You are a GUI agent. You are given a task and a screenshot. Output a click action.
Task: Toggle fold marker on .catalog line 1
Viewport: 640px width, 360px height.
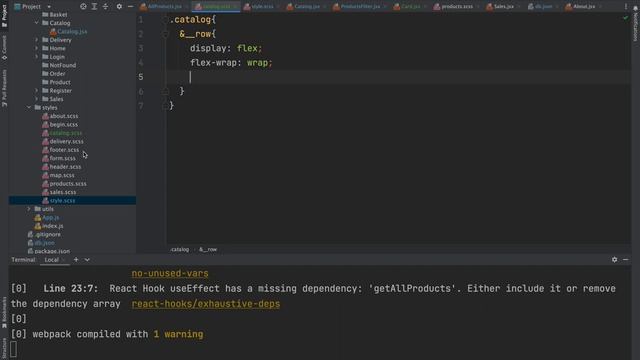click(x=165, y=20)
